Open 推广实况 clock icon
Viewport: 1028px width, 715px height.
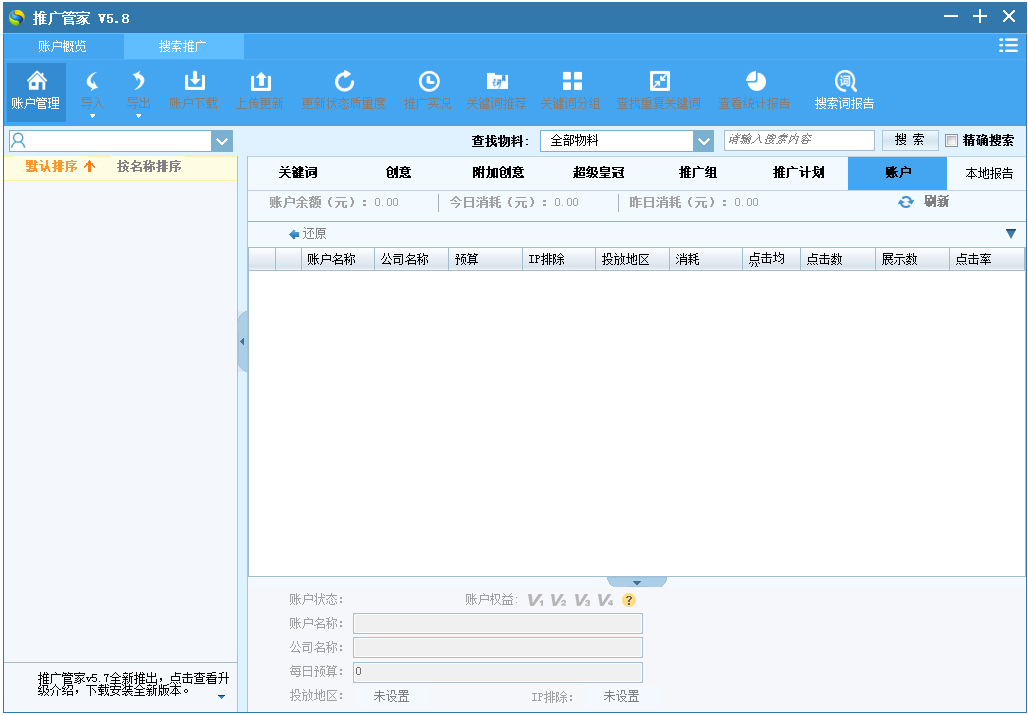coord(428,82)
